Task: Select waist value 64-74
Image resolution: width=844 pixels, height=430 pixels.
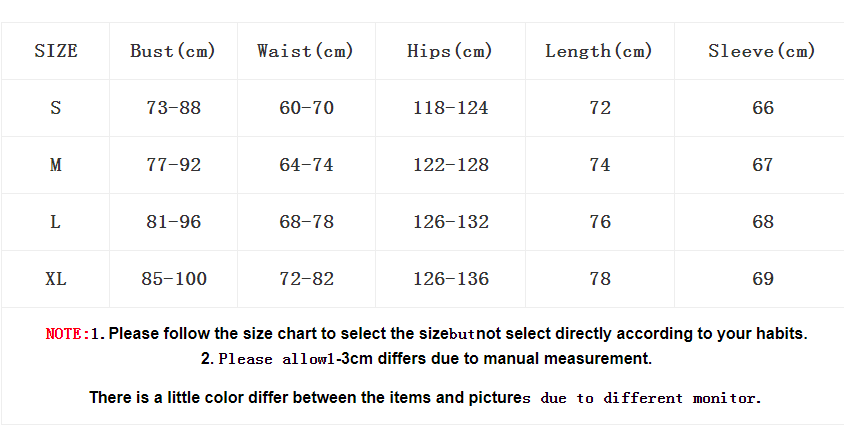Action: (306, 165)
